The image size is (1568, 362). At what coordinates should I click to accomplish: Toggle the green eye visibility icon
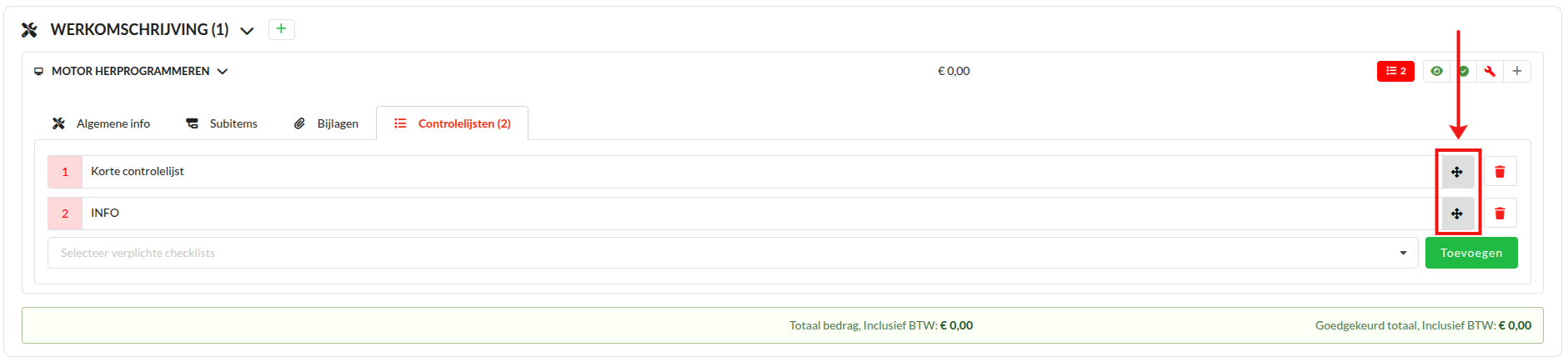tap(1436, 72)
